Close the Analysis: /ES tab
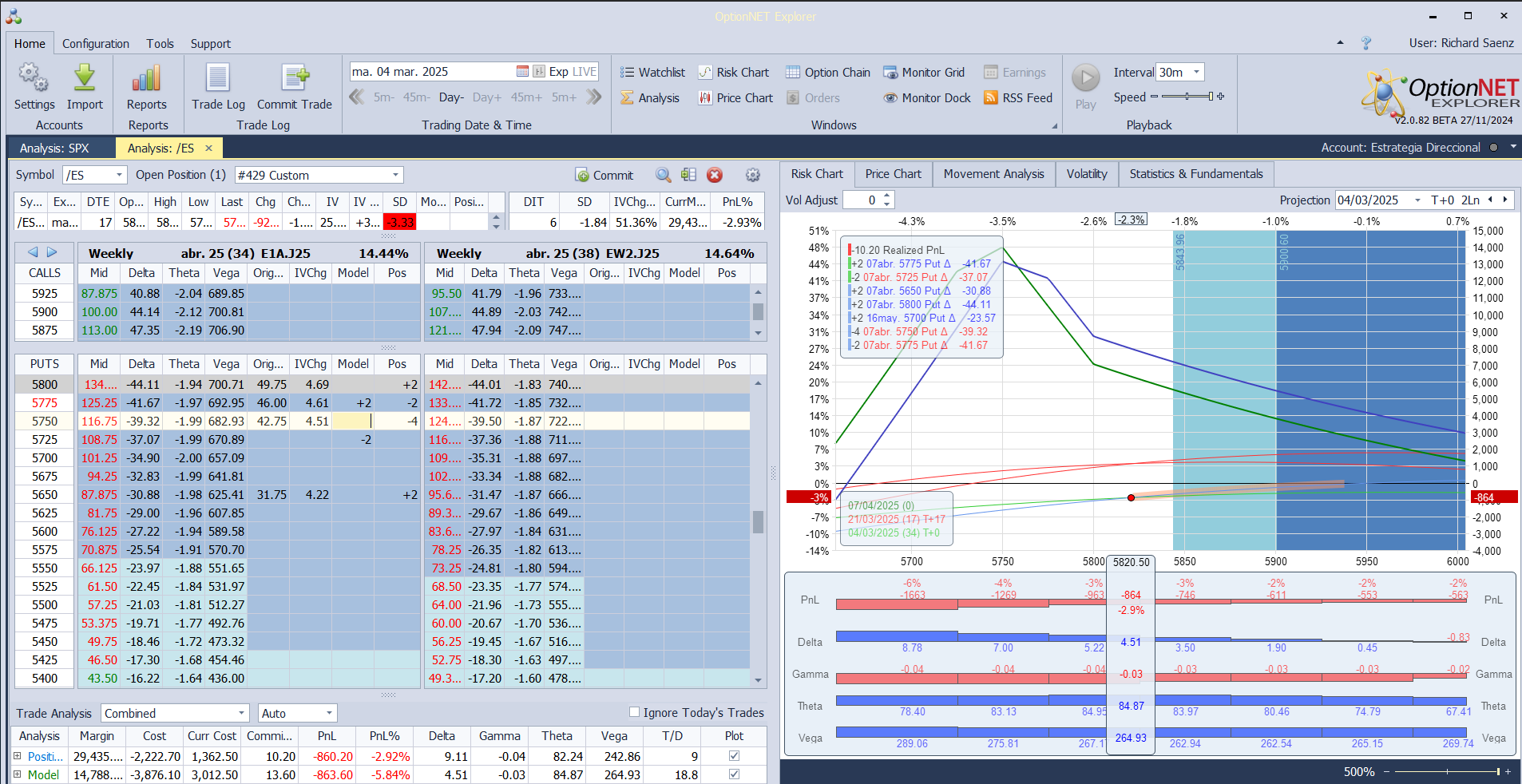 pos(209,148)
